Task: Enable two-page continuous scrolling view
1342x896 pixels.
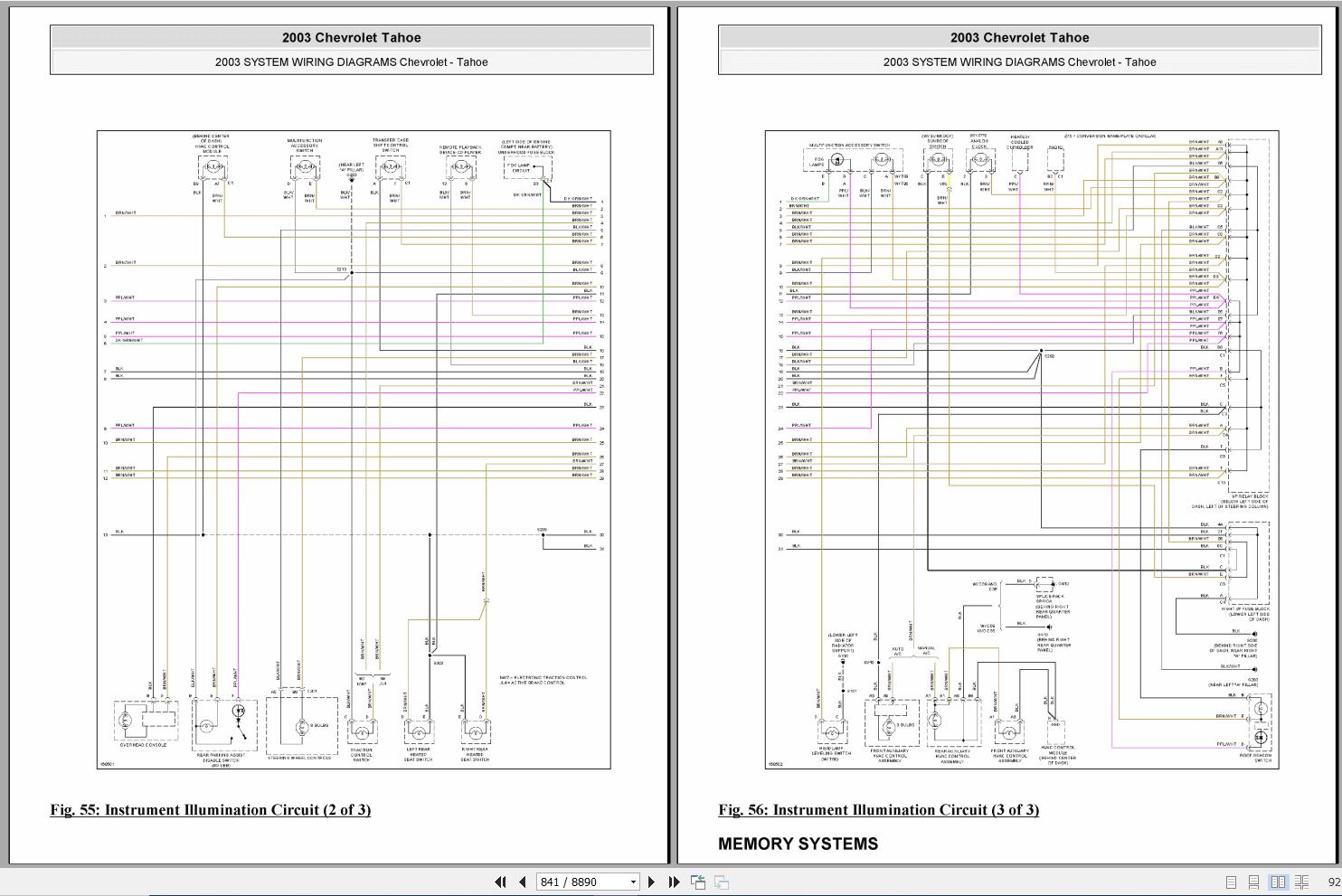Action: pos(1301,882)
